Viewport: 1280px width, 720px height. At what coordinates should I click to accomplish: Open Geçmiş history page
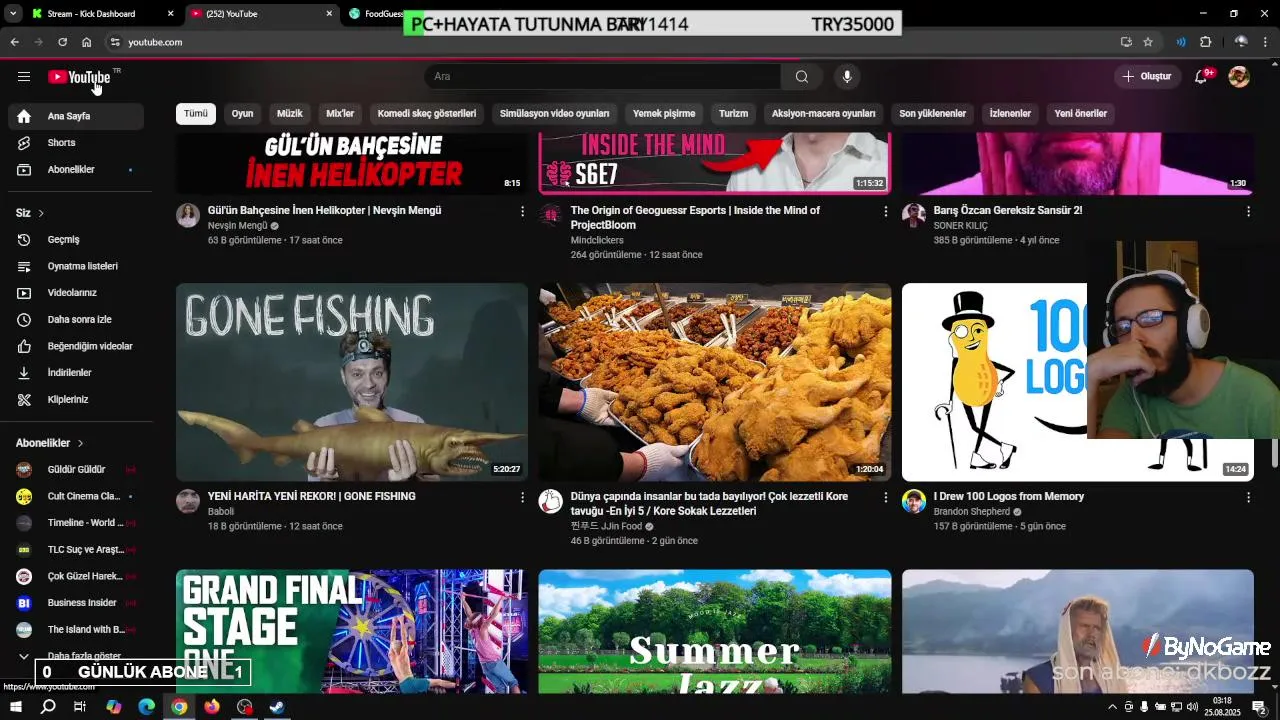tap(76, 240)
